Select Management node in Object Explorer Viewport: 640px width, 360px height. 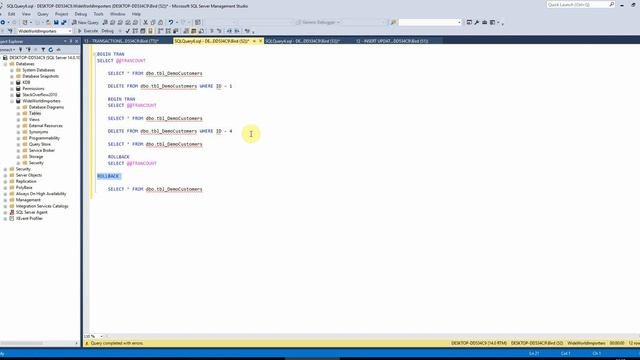(28, 200)
